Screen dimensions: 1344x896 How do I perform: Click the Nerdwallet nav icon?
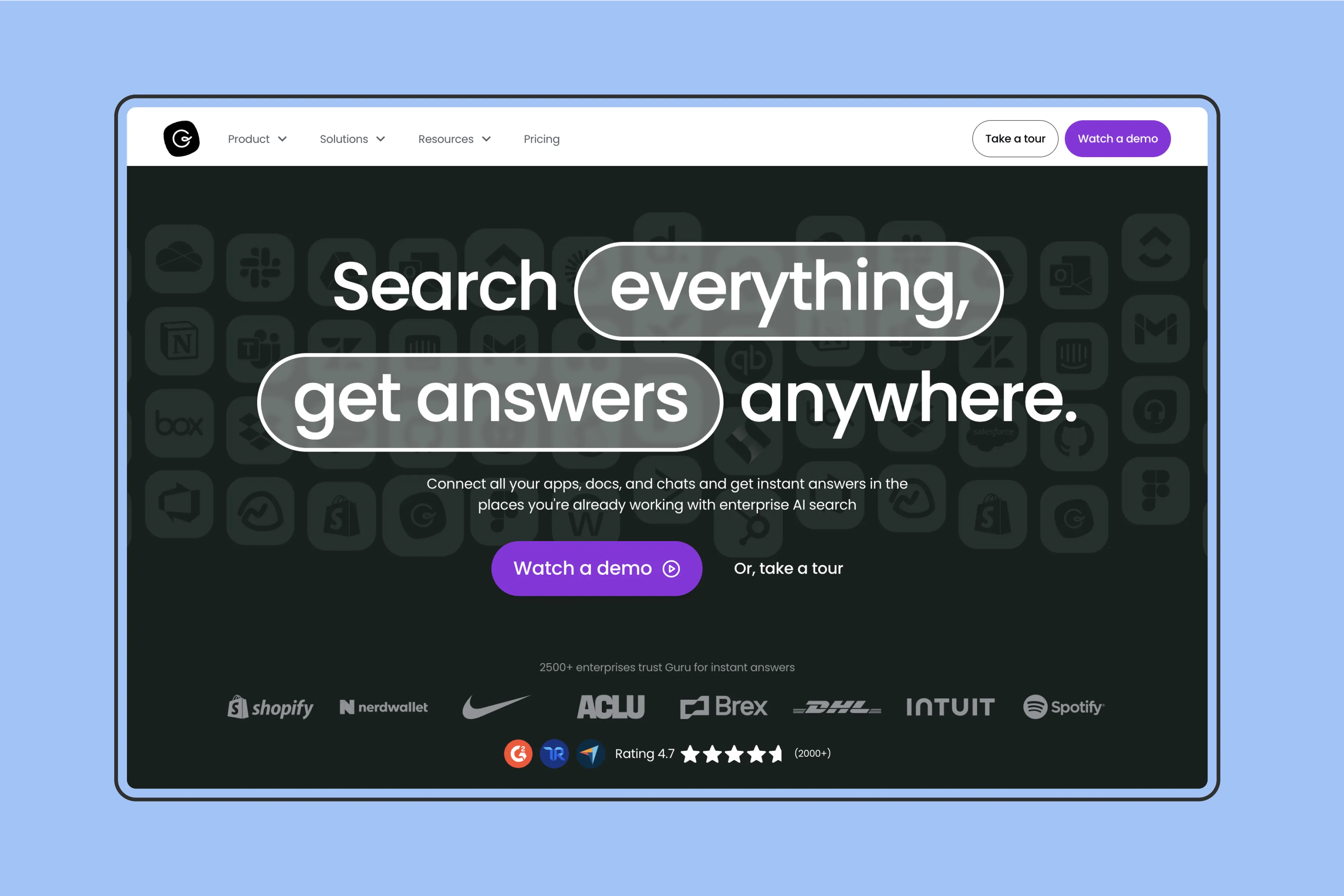385,707
